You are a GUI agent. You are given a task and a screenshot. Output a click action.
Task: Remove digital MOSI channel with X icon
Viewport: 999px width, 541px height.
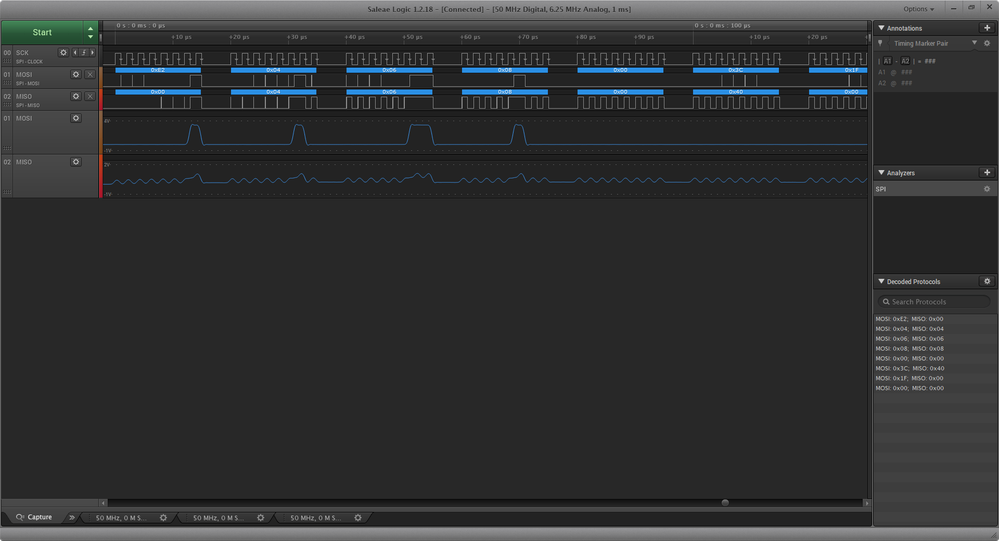(90, 75)
